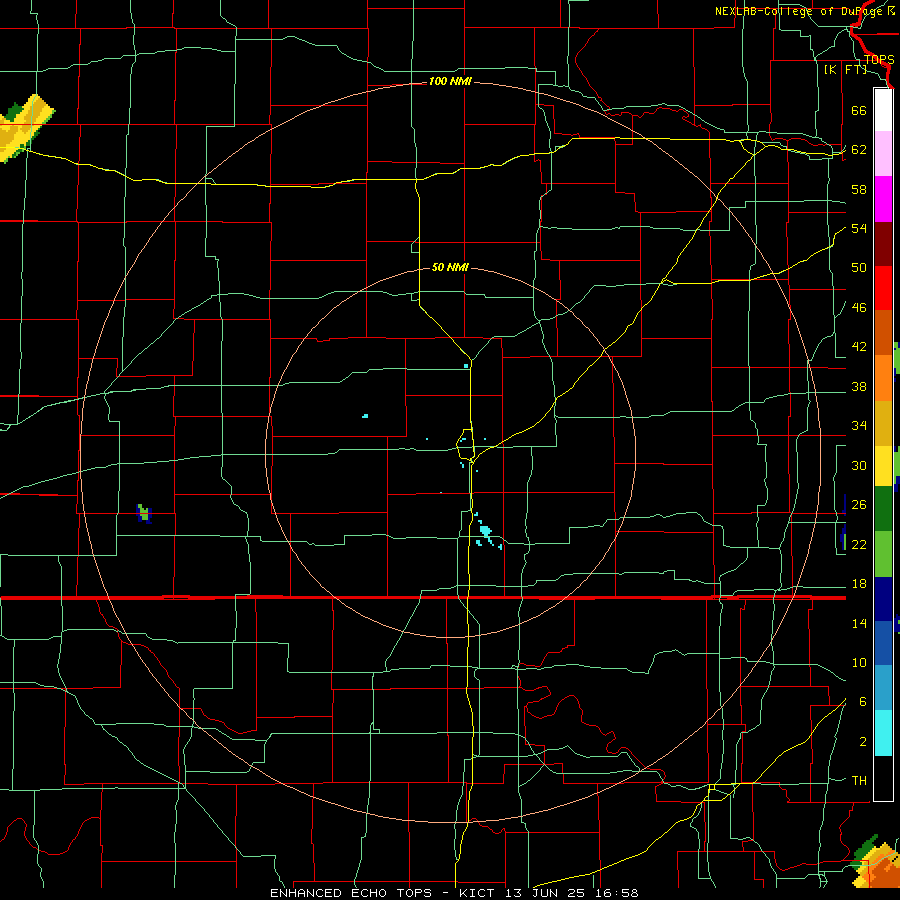This screenshot has width=900, height=900.
Task: Click the black TH threshold swatch
Action: 883,778
